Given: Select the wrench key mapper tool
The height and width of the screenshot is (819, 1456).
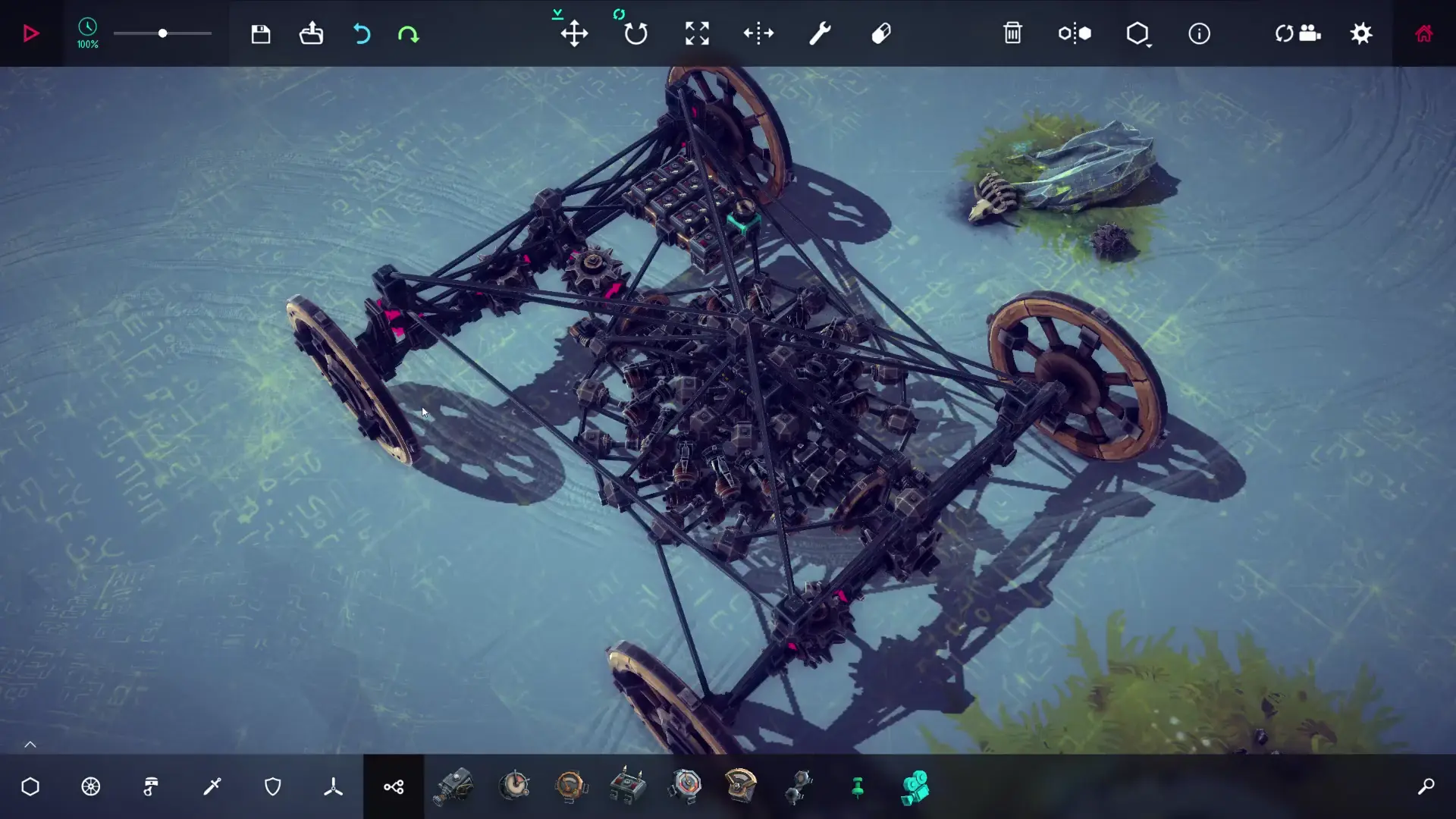Looking at the screenshot, I should click(820, 33).
